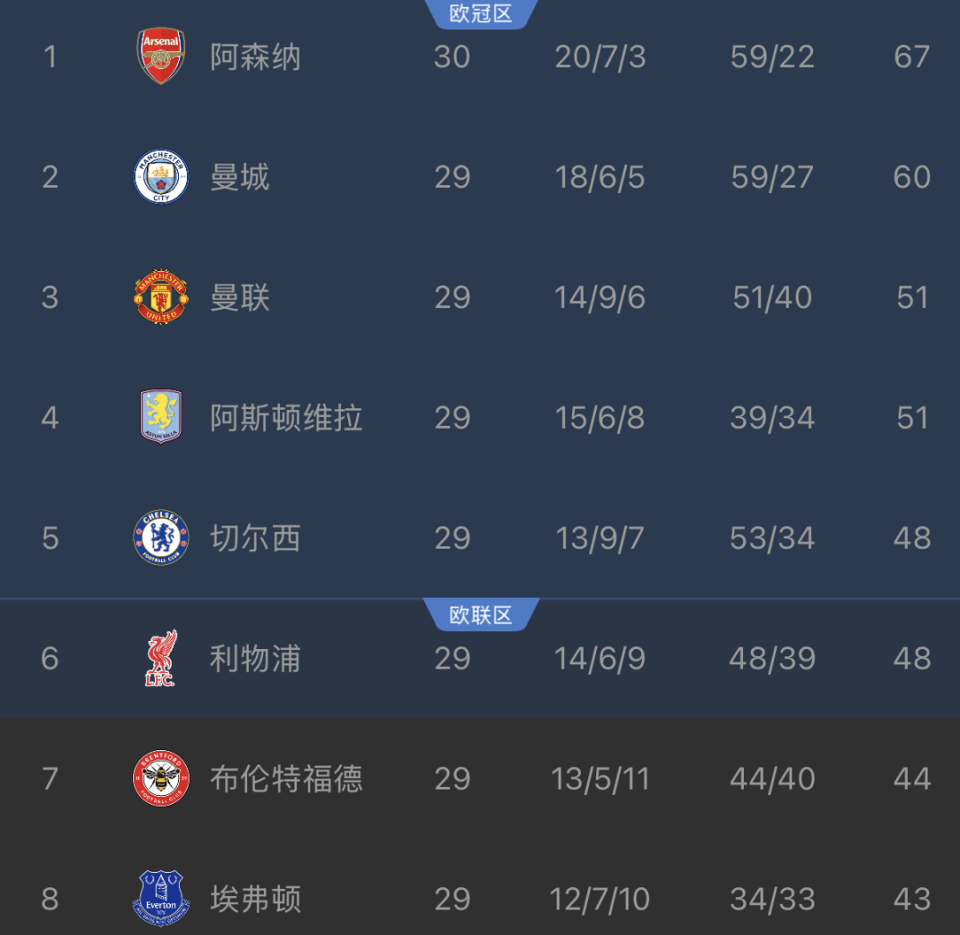Click the Liverpool LFC crest
This screenshot has height=935, width=960.
(161, 658)
